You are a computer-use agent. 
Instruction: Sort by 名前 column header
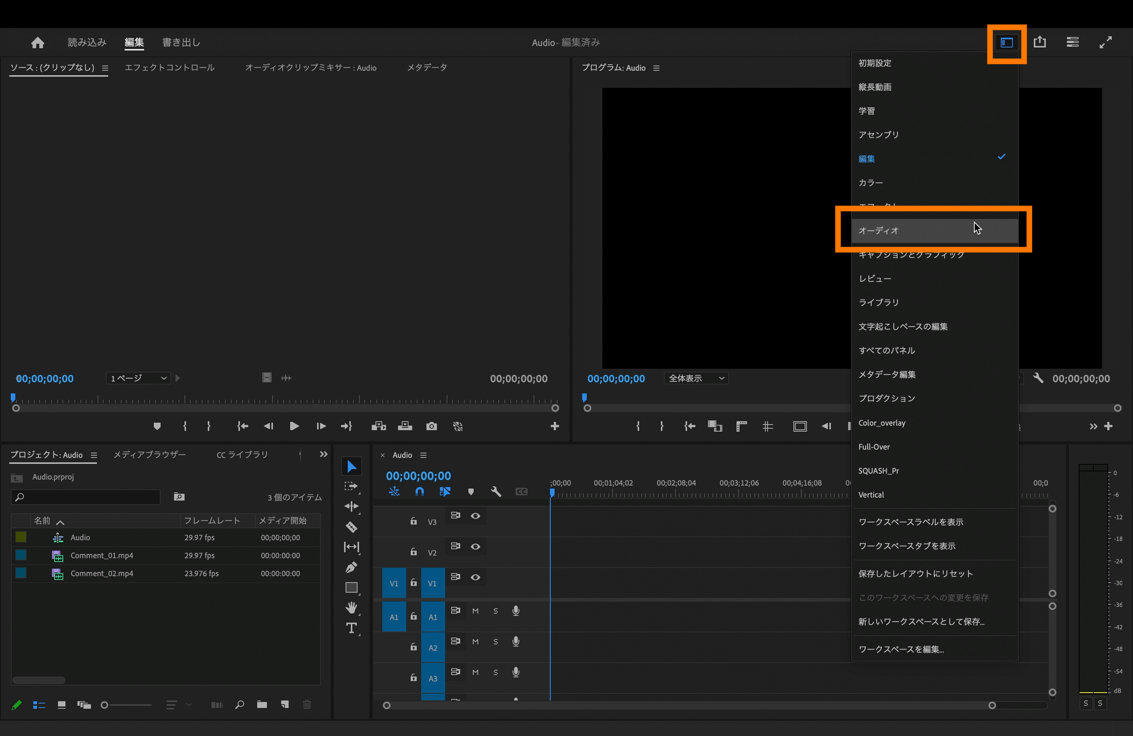click(43, 521)
